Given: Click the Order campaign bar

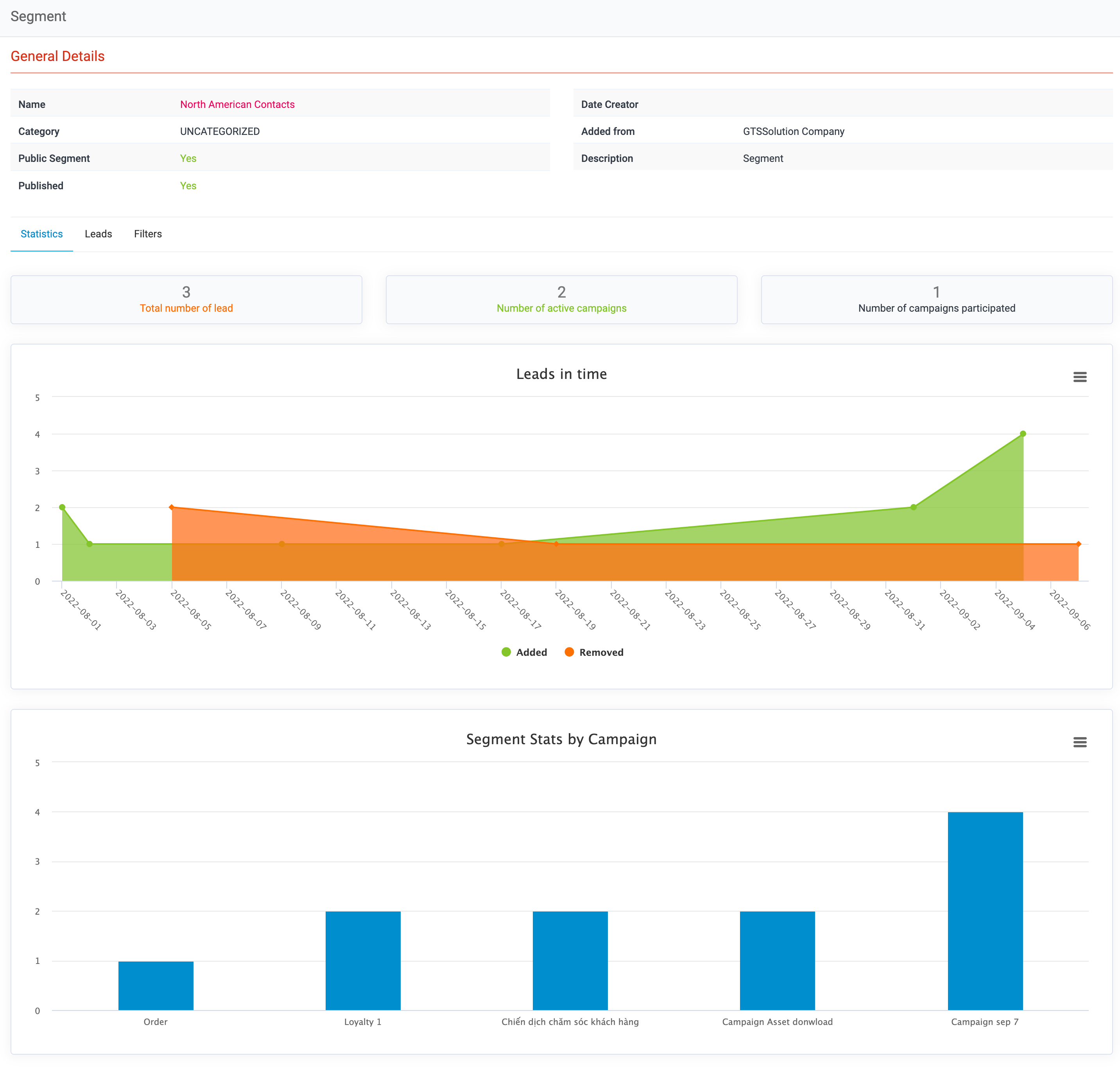Looking at the screenshot, I should [156, 986].
